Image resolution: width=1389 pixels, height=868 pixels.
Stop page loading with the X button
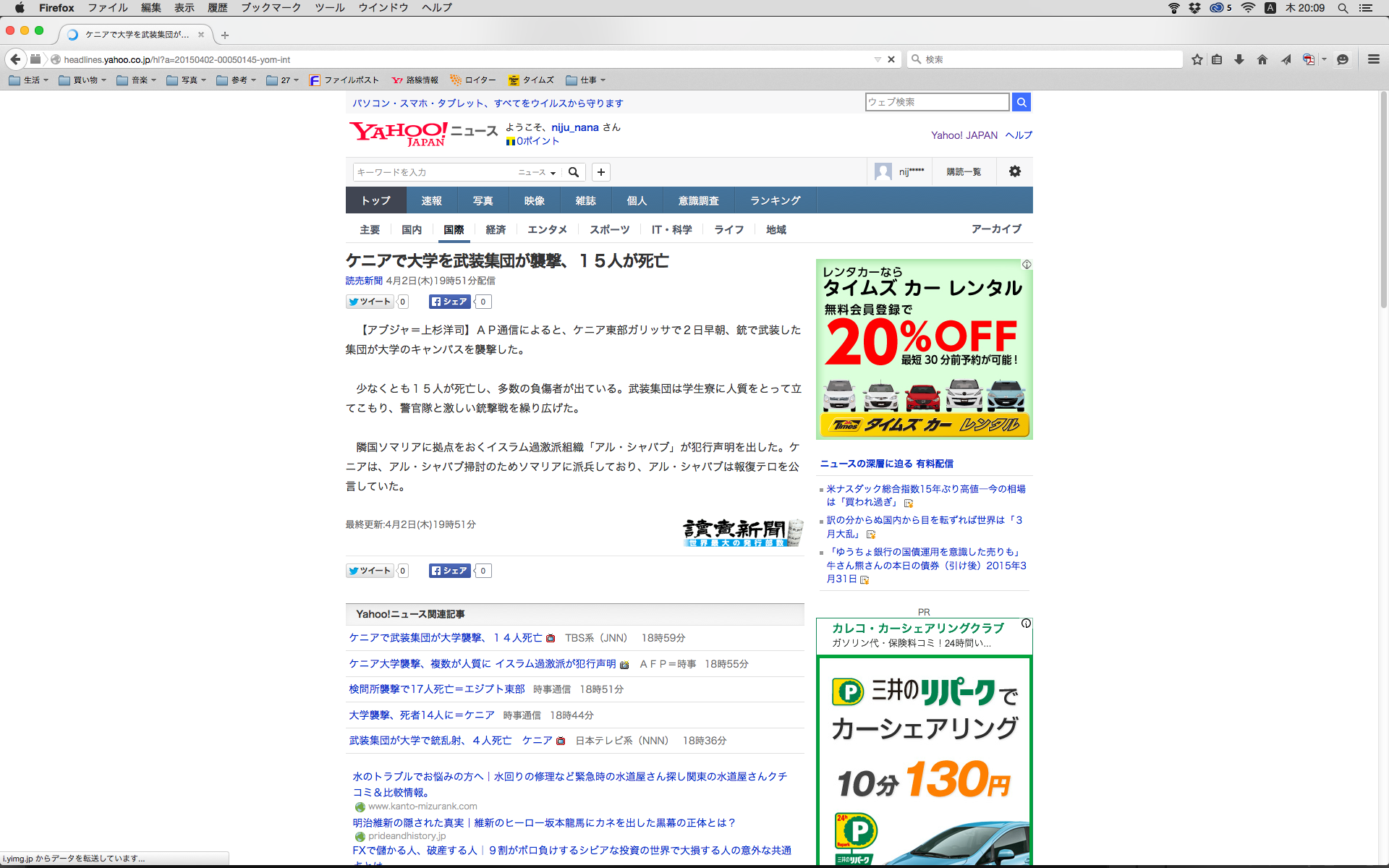891,59
